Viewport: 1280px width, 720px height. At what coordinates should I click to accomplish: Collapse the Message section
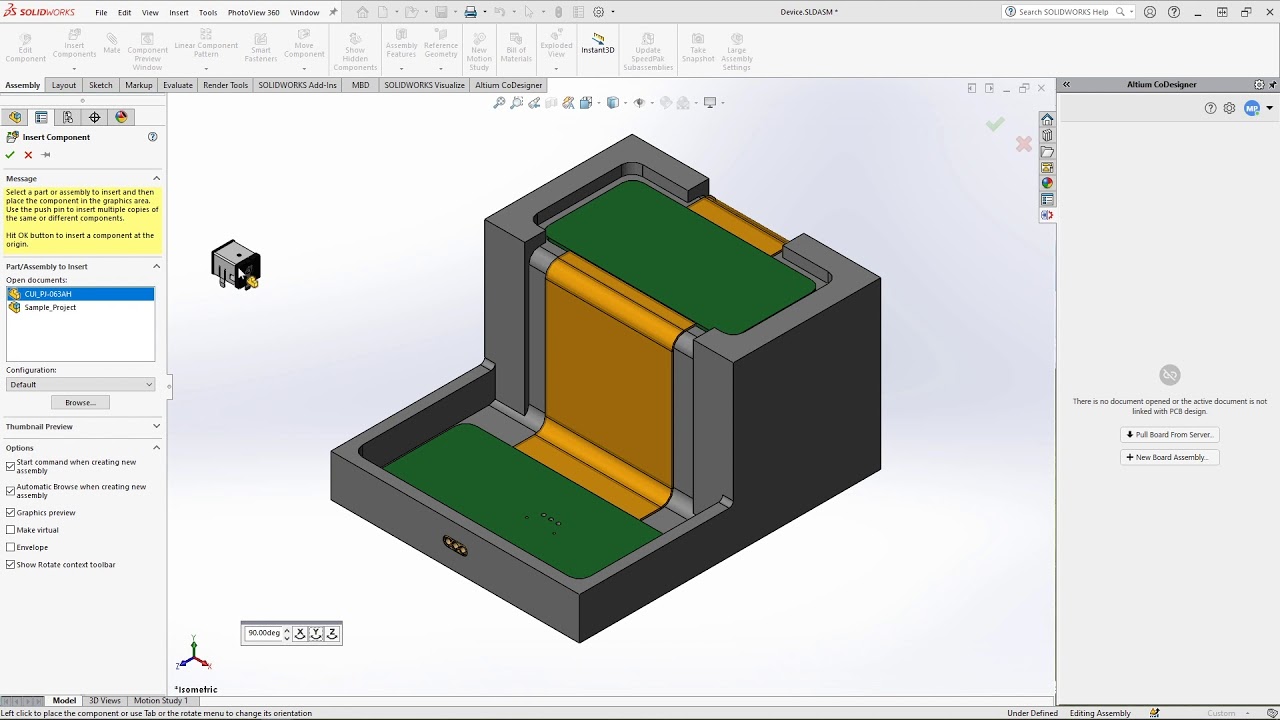(x=156, y=178)
